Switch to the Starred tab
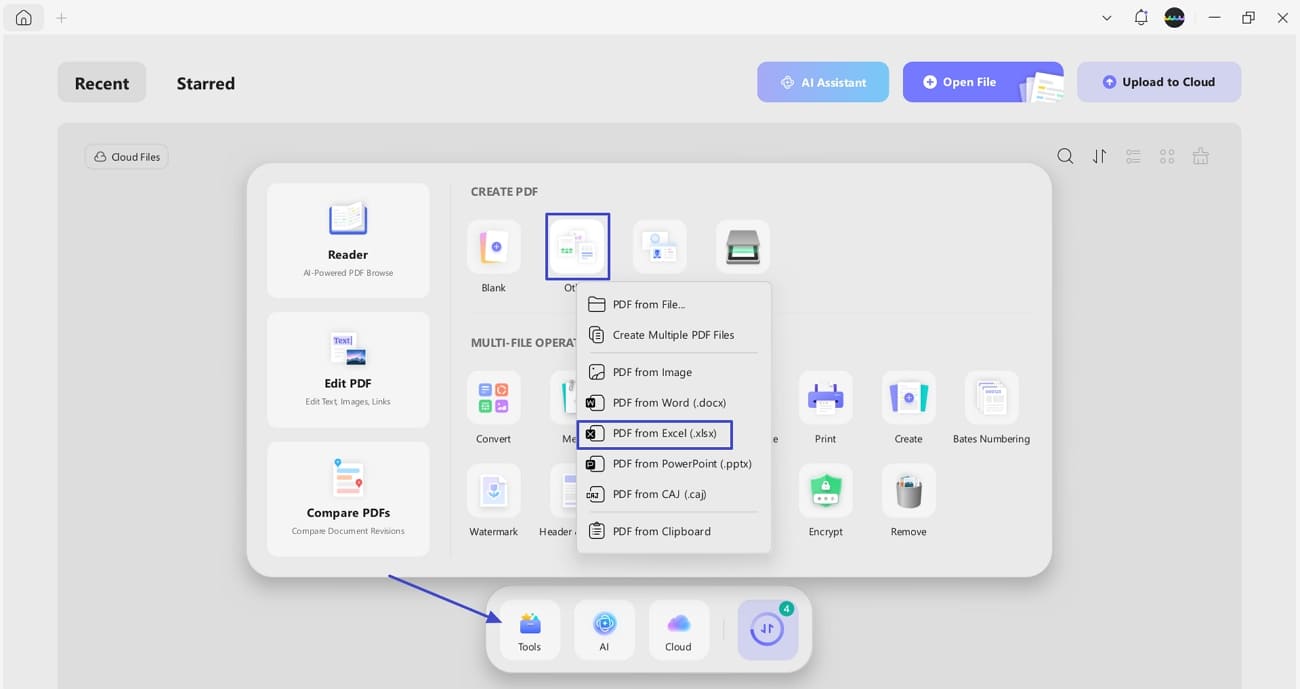Viewport: 1300px width, 689px height. (206, 83)
